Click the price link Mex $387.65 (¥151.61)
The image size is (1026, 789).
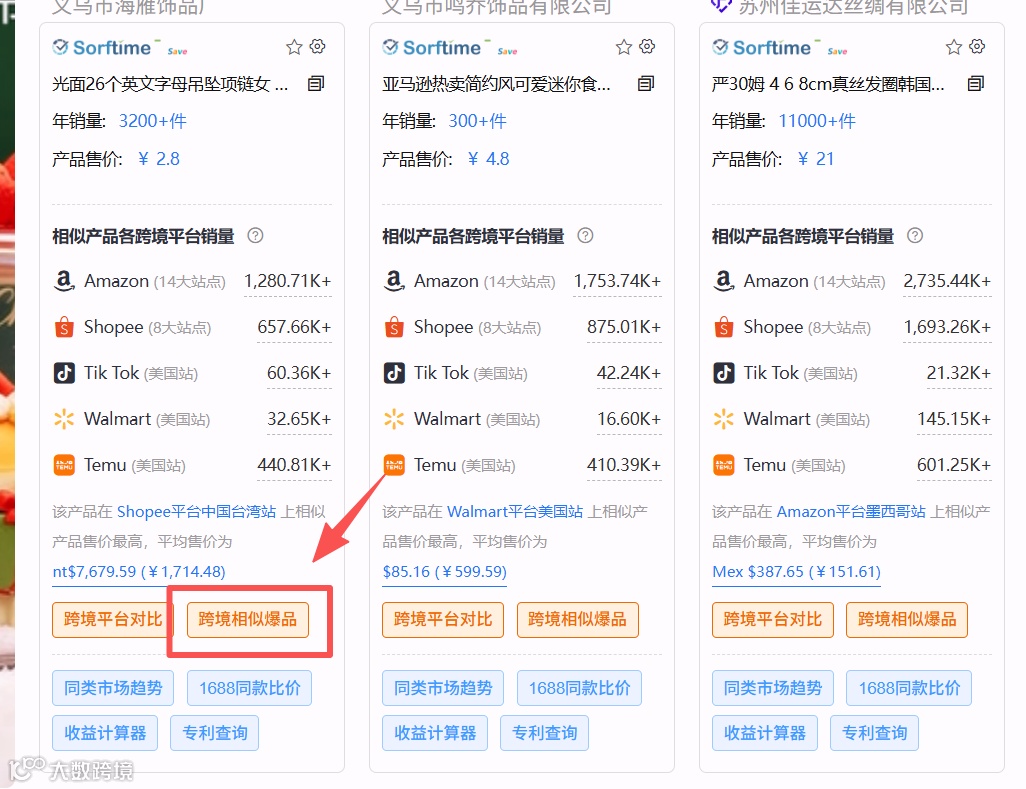click(796, 572)
